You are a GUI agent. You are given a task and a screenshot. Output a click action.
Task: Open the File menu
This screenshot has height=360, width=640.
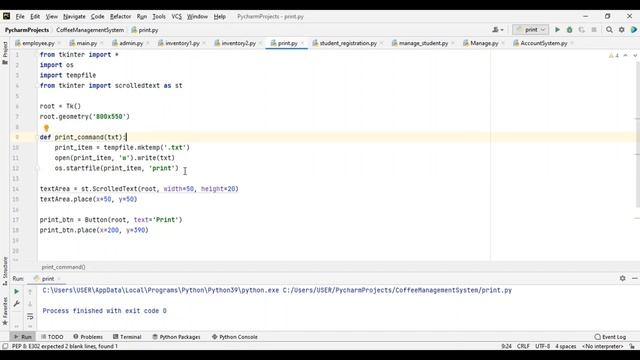[20, 16]
